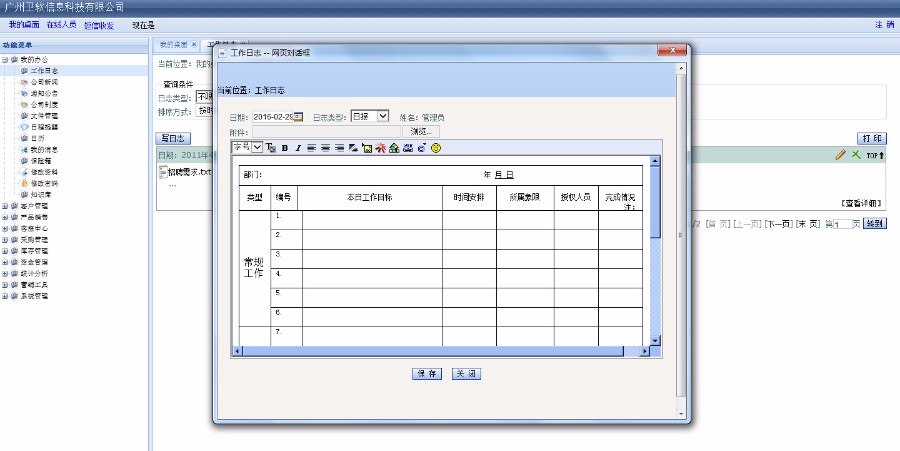Click 我的桌面 link in top navigation
900x451 pixels.
(x=24, y=25)
